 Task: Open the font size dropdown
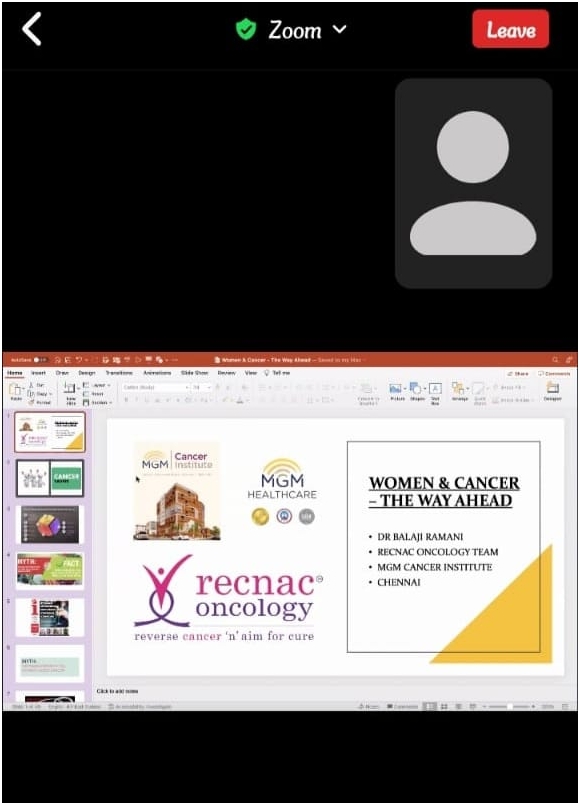(202, 387)
